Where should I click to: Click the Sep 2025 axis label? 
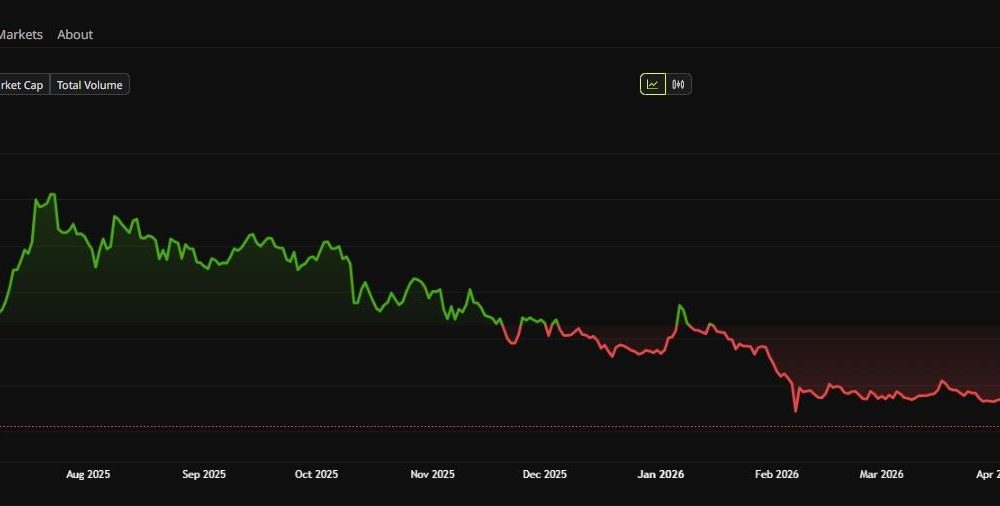tap(203, 474)
